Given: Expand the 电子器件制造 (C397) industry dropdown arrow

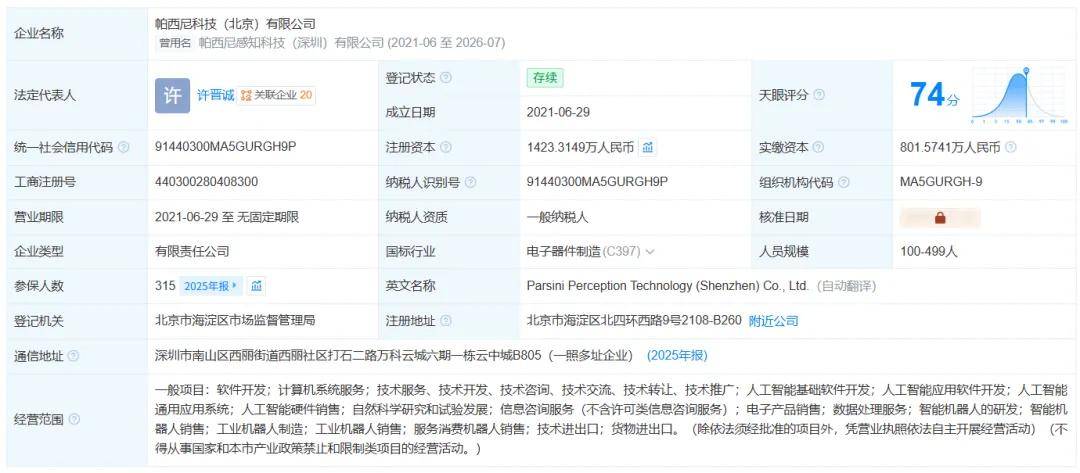Looking at the screenshot, I should click(x=650, y=252).
